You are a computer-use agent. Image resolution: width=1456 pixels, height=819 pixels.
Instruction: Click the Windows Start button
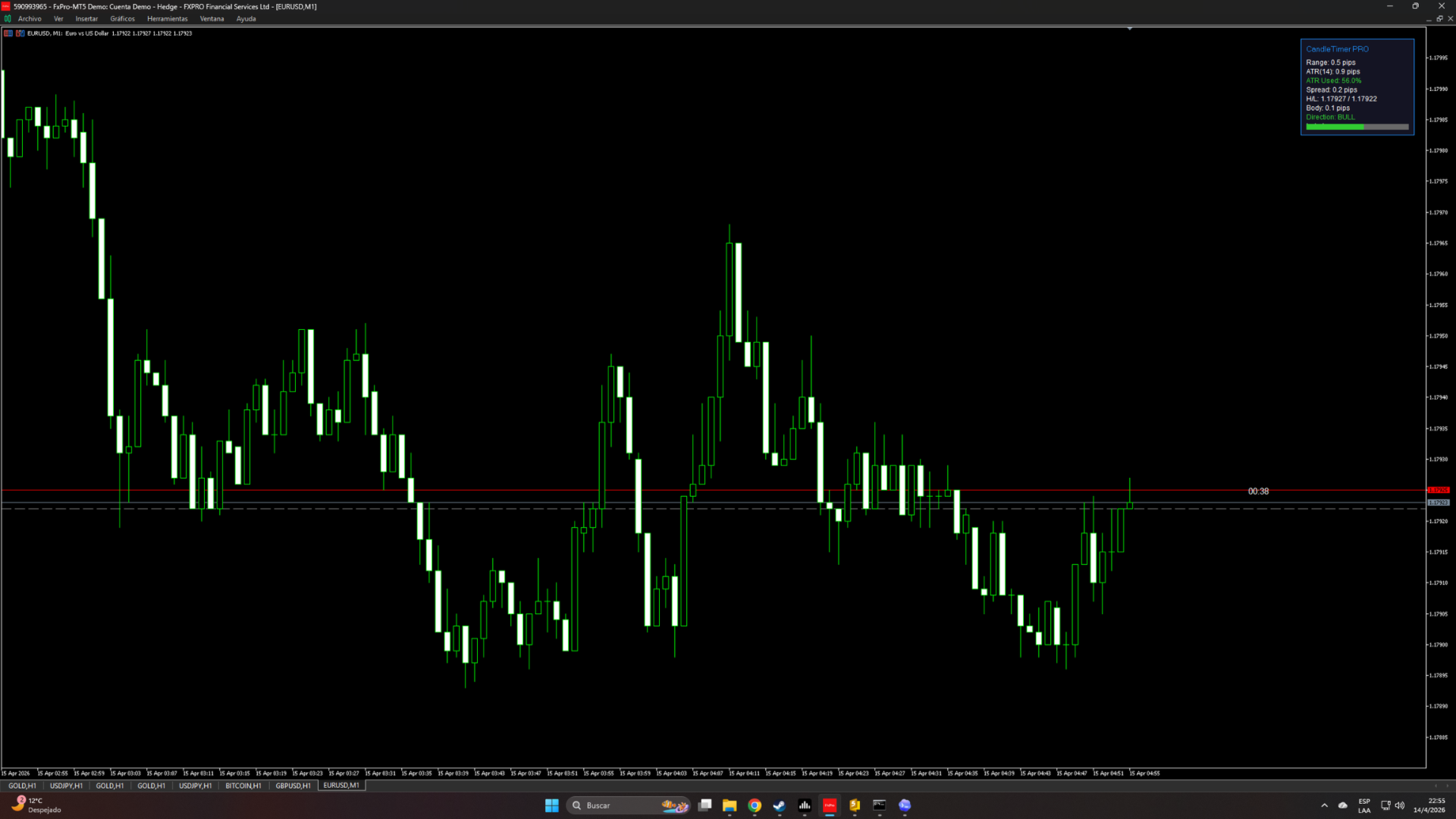click(552, 805)
